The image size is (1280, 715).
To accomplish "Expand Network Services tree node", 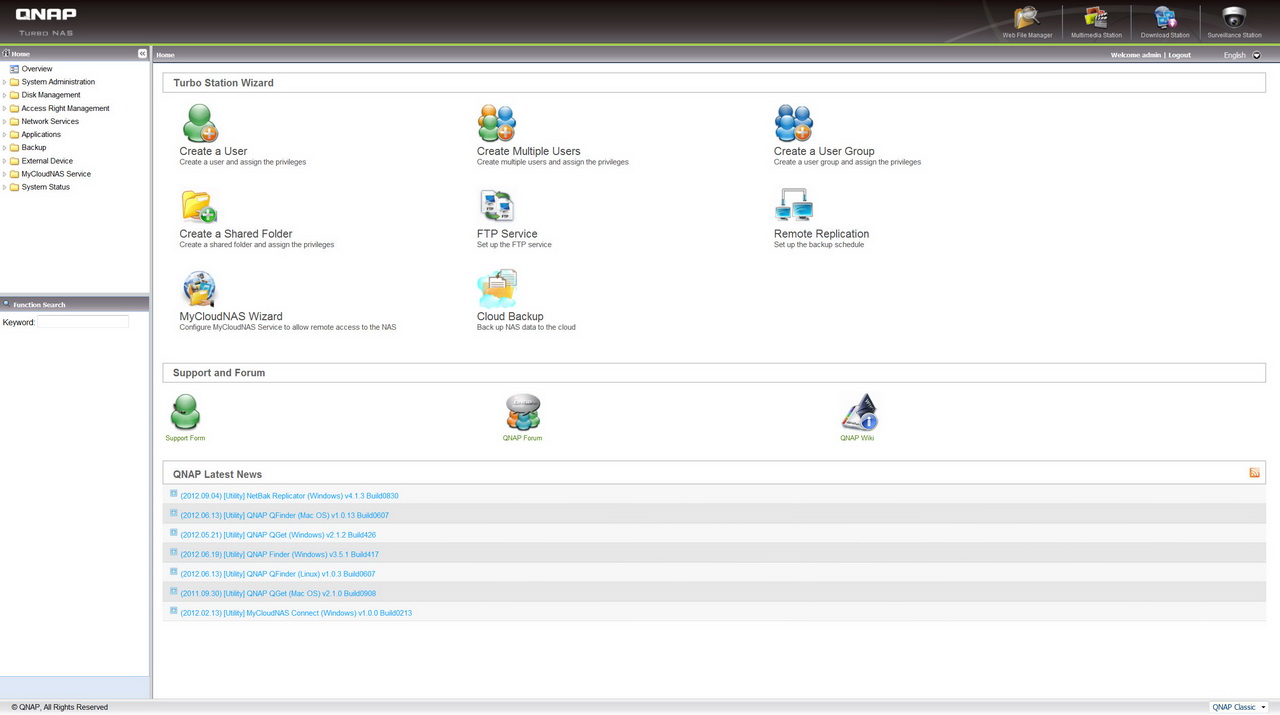I will pyautogui.click(x=4, y=121).
